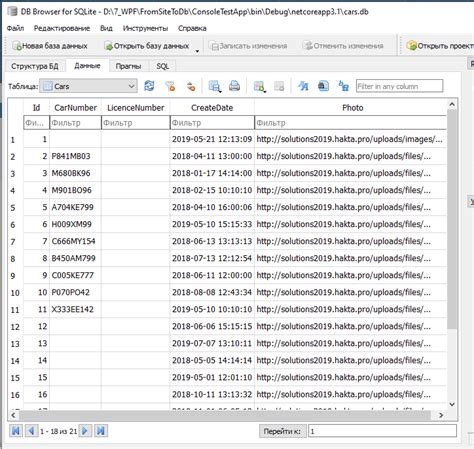Go to the first page of records
Screen dimensions: 474x449
point(15,431)
